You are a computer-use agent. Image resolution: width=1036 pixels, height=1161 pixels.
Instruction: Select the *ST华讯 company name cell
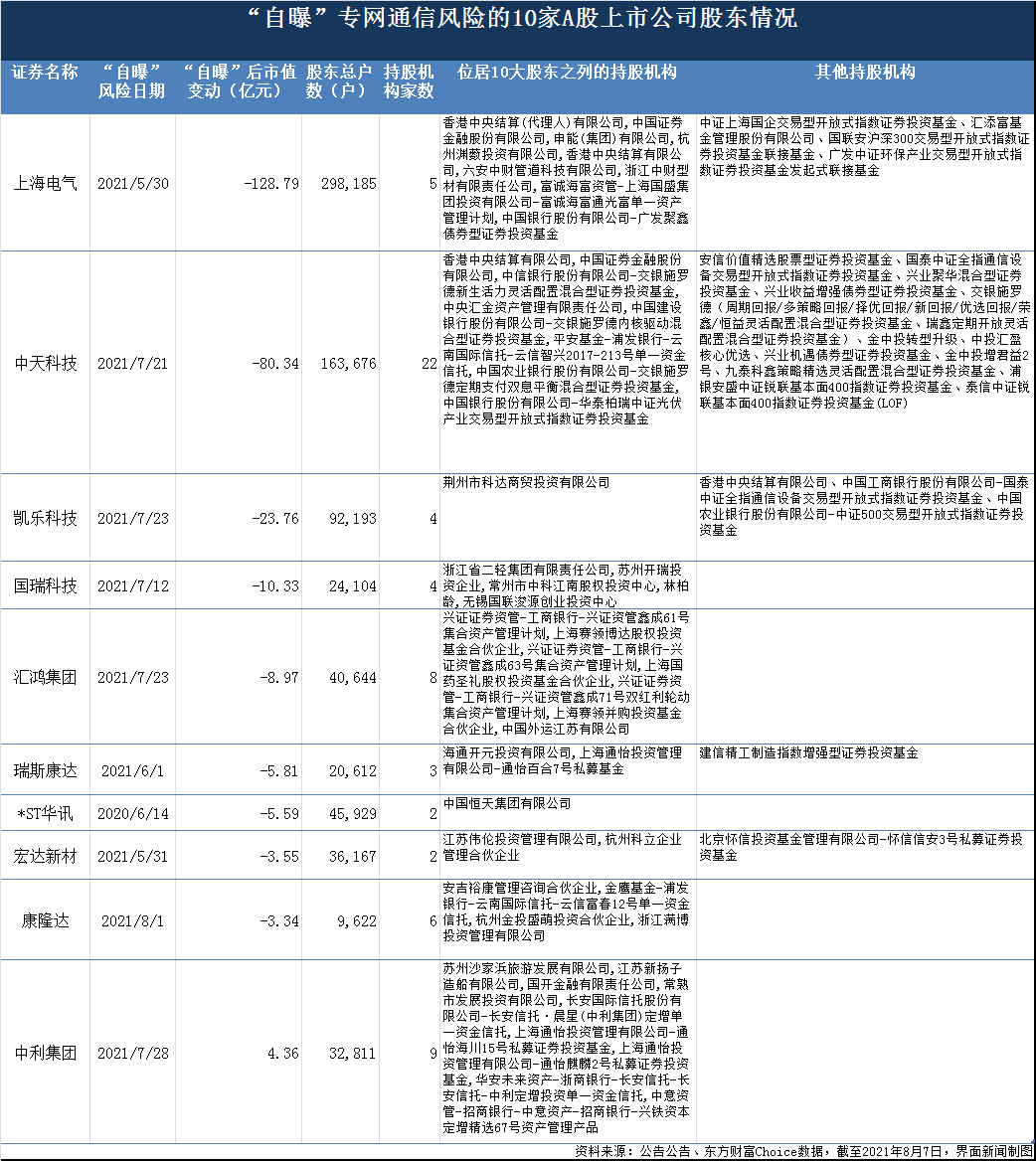coord(45,814)
